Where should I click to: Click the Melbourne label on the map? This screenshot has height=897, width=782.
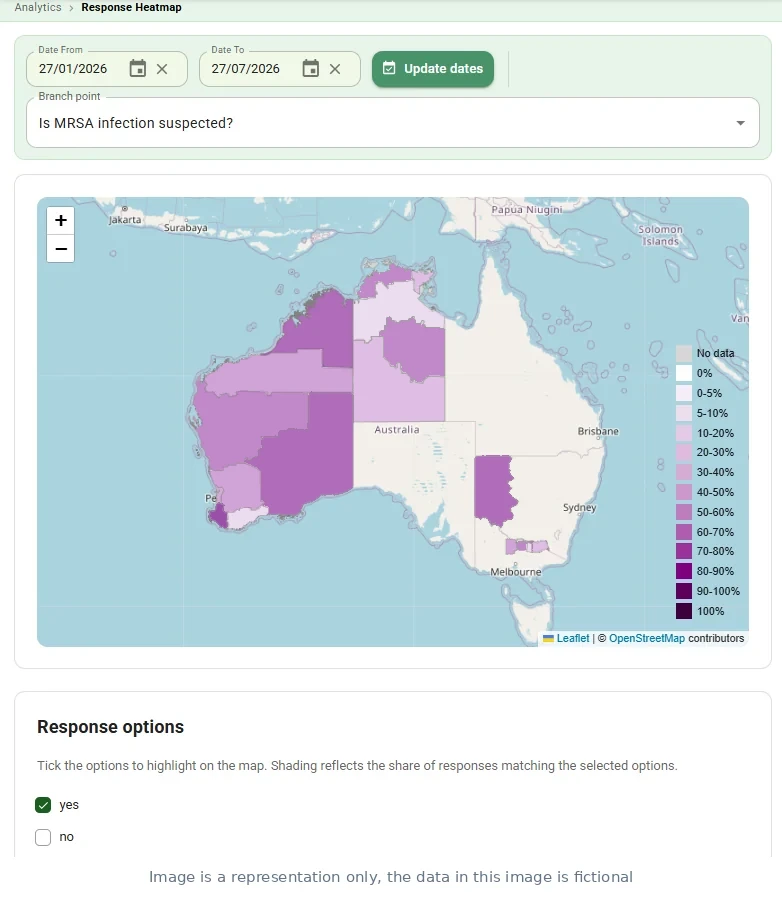[x=515, y=572]
